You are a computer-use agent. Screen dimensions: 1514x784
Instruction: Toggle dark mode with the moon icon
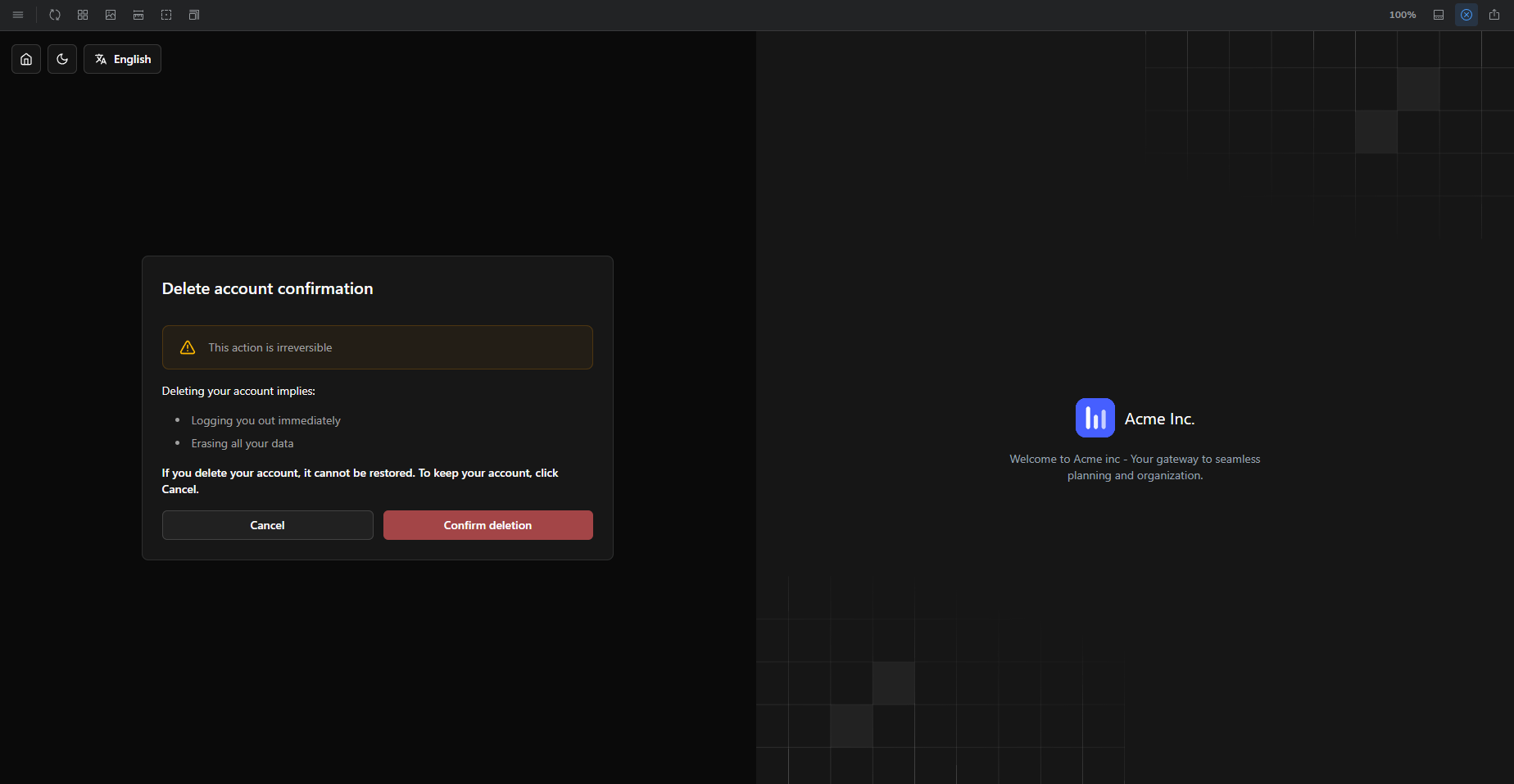[62, 59]
